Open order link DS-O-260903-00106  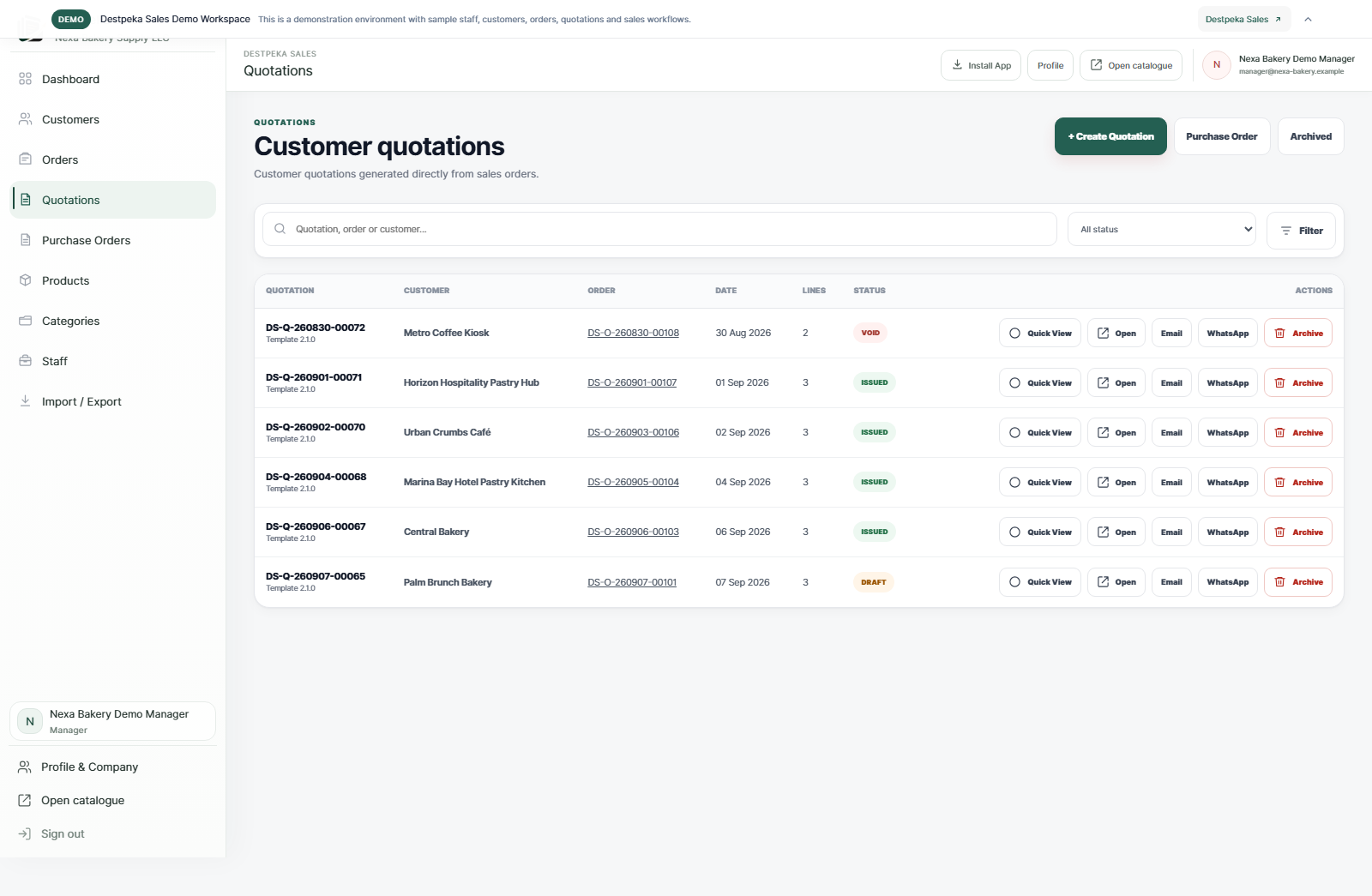(x=634, y=432)
